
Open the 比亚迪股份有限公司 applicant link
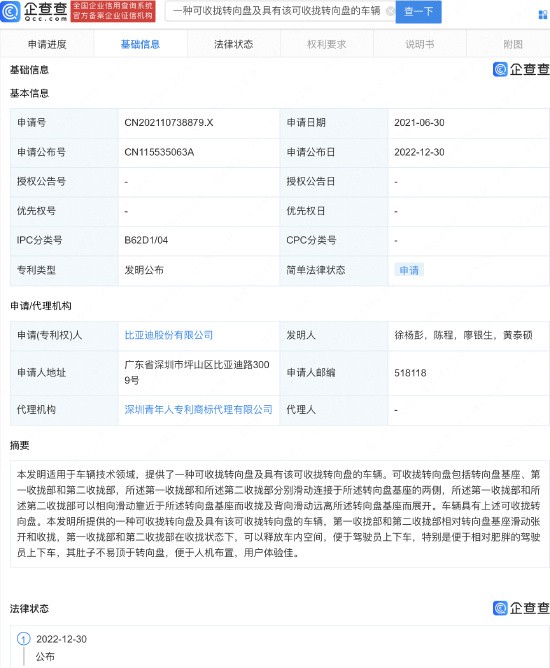169,335
